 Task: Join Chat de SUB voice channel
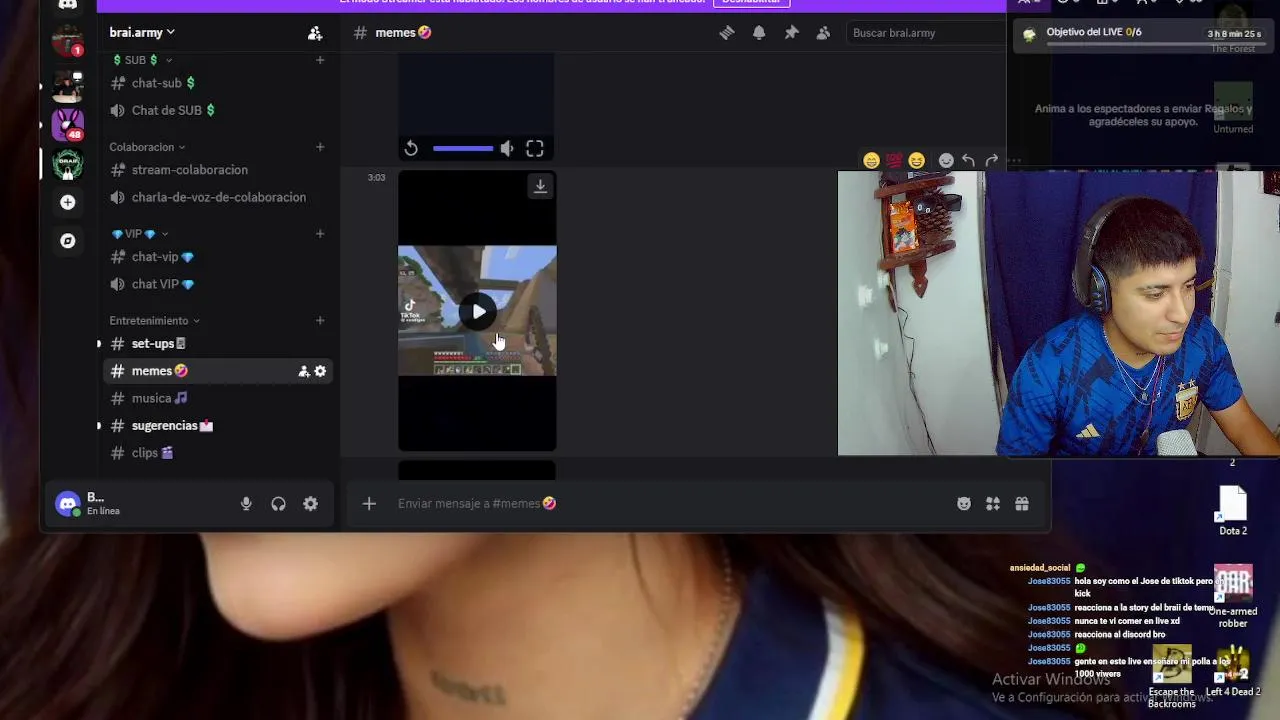(219, 110)
